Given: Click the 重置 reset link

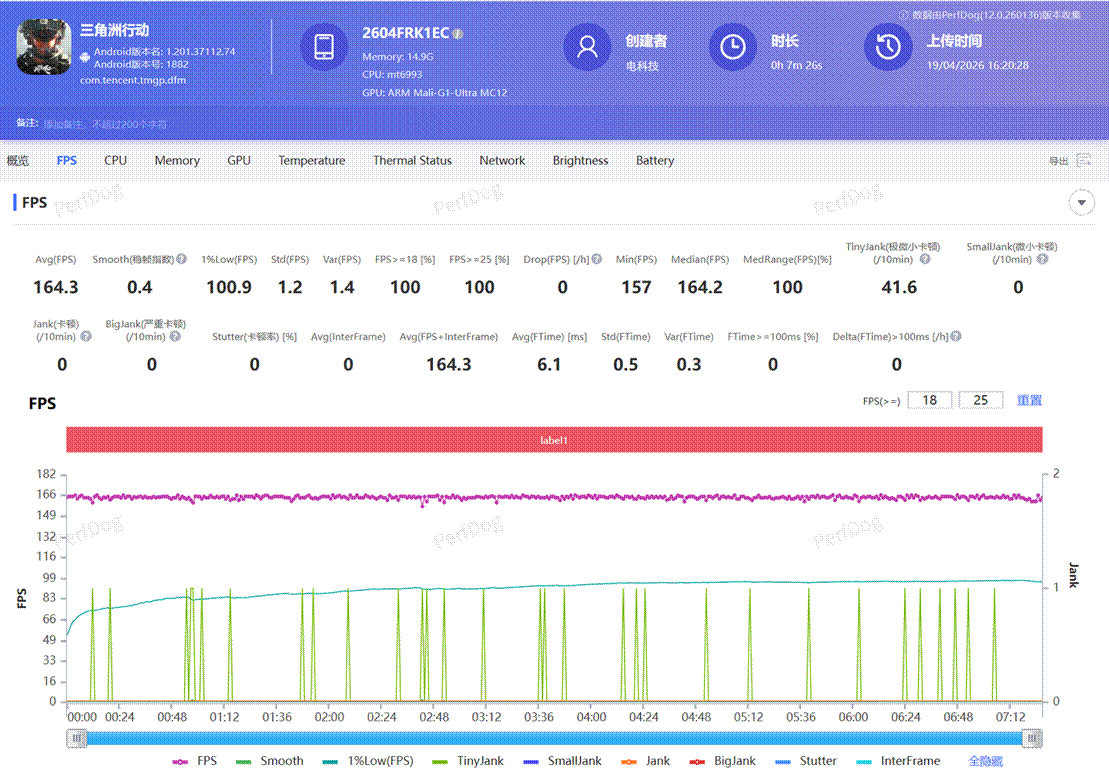Looking at the screenshot, I should [1029, 400].
